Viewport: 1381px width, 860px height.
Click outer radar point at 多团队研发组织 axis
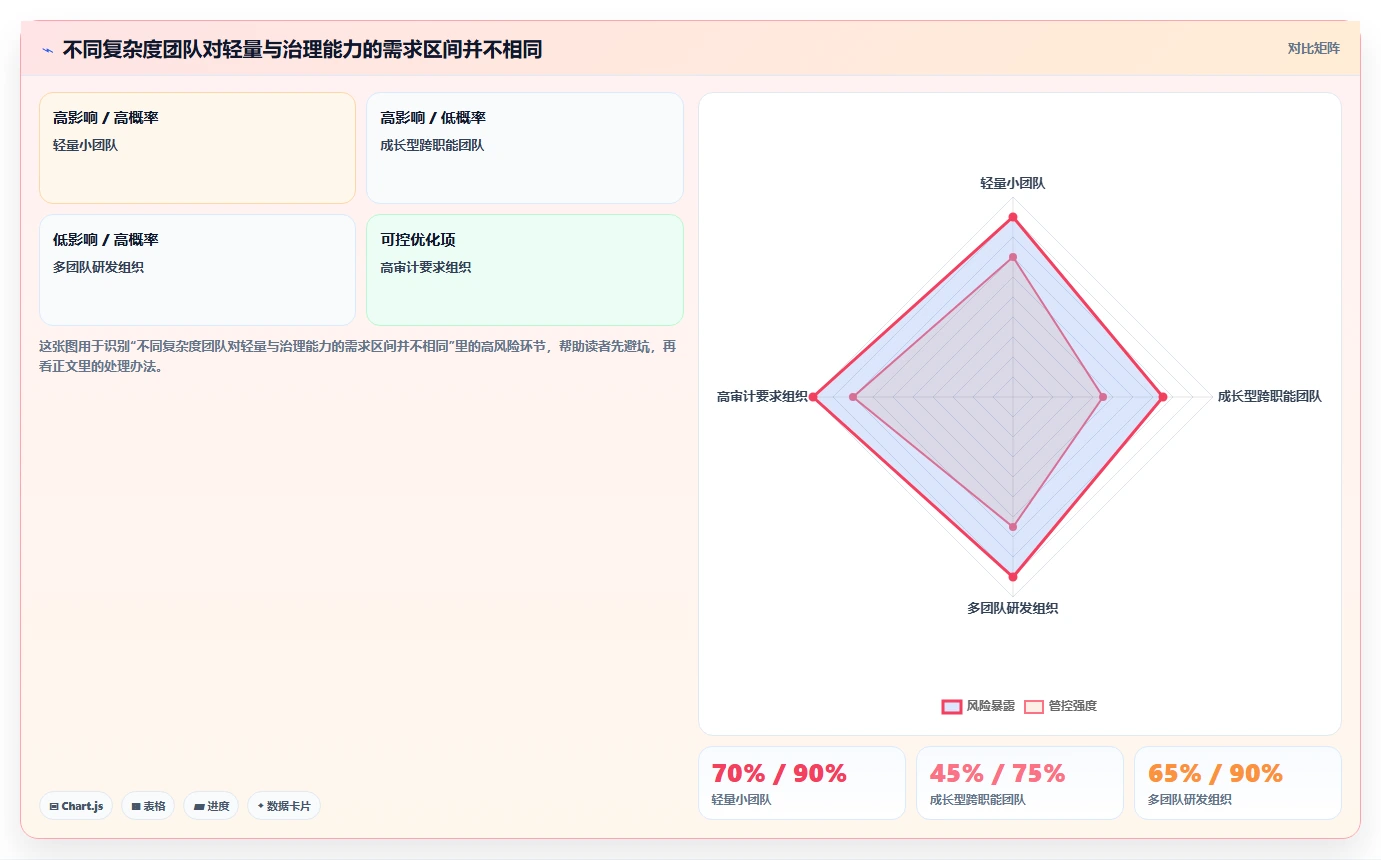coord(1013,577)
